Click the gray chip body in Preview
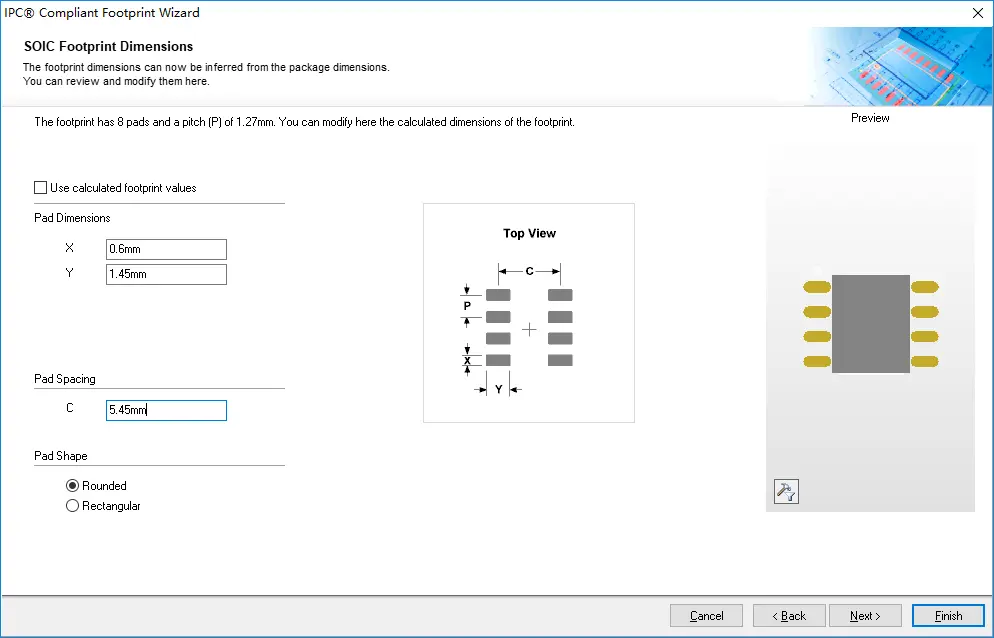994x638 pixels. [870, 324]
